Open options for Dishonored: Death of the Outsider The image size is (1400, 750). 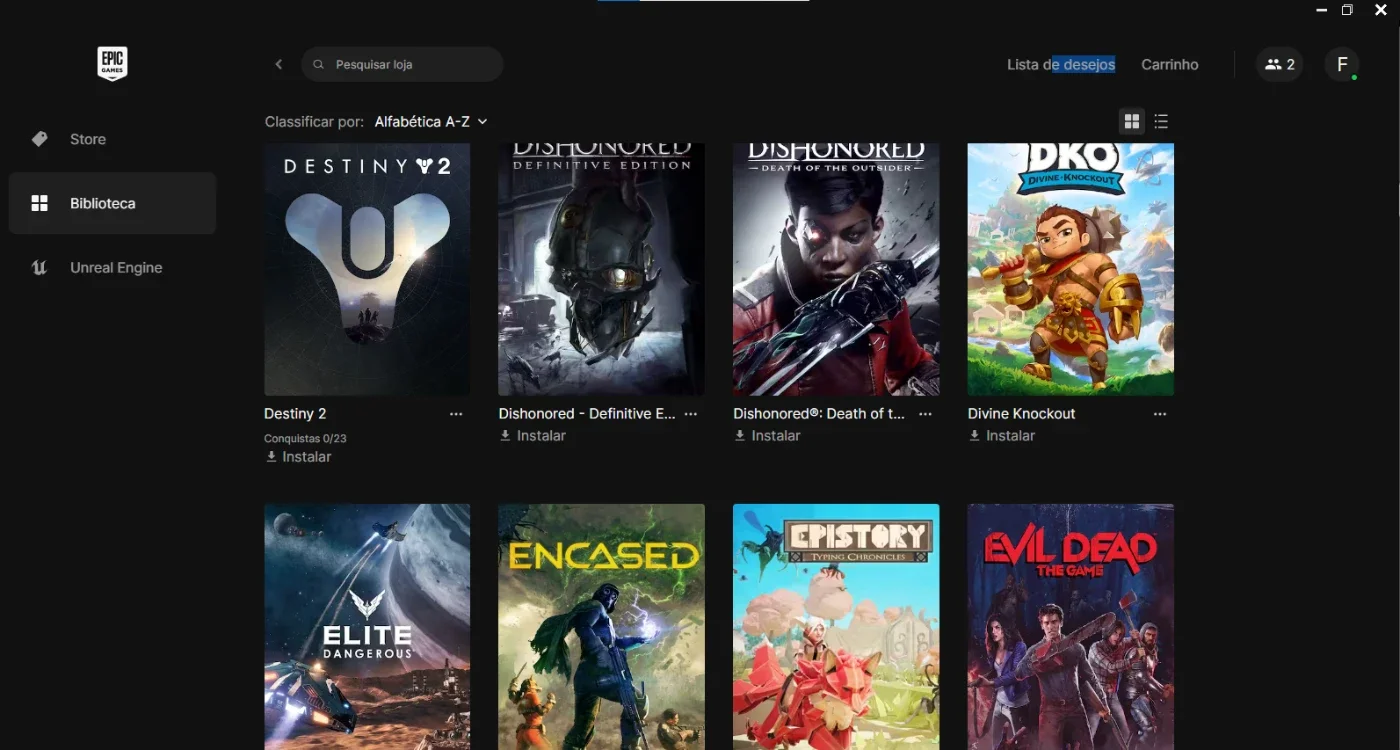click(925, 414)
